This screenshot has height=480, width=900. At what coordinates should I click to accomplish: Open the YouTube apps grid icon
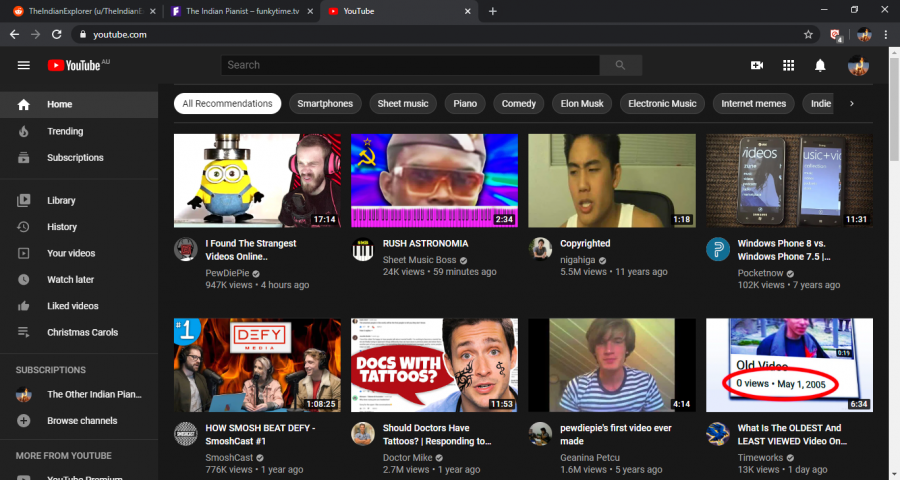pyautogui.click(x=789, y=65)
